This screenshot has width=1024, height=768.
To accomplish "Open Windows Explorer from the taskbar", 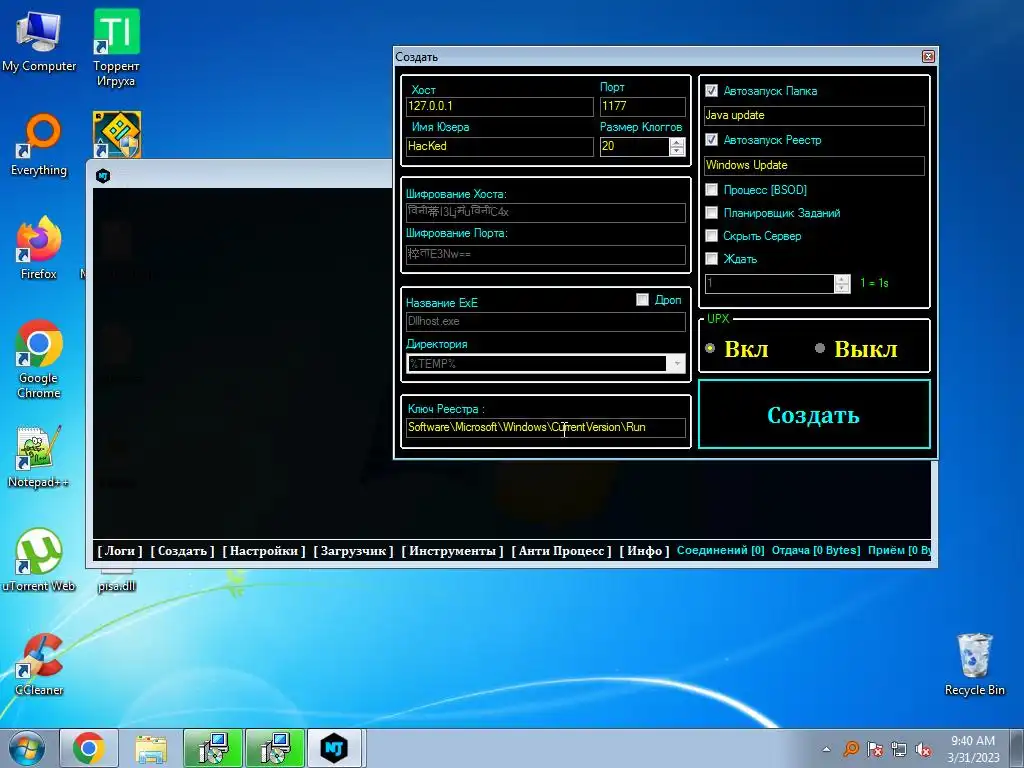I will pyautogui.click(x=151, y=748).
